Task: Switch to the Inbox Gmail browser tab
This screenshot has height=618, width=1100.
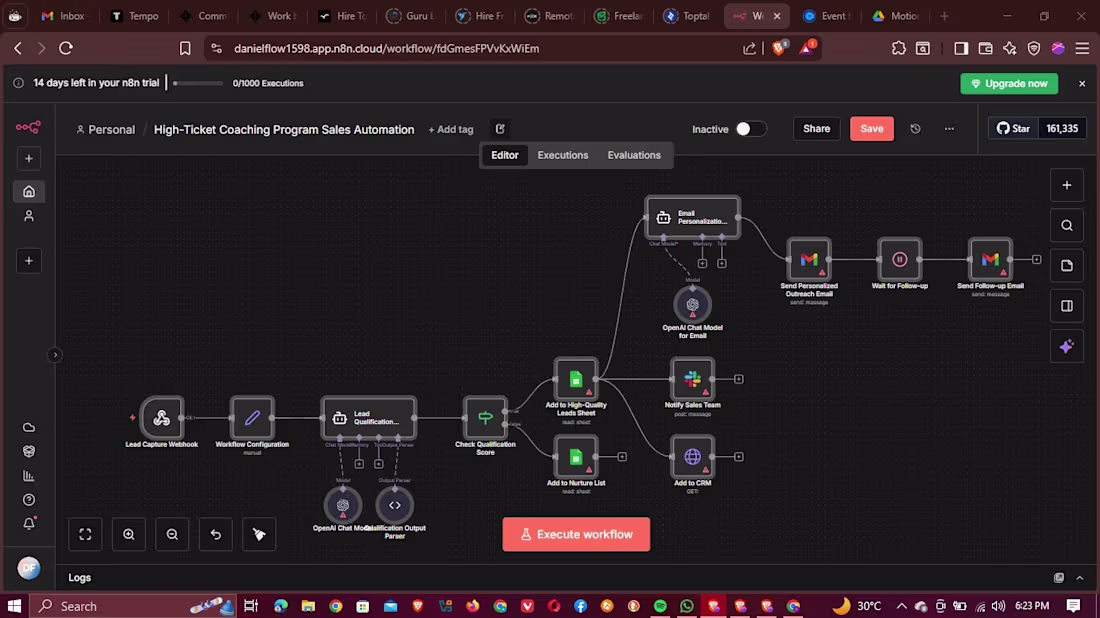Action: coord(63,15)
